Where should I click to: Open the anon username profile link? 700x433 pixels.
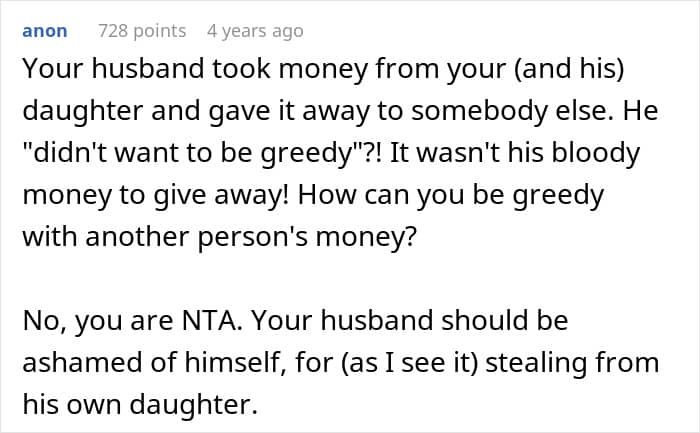tap(45, 31)
